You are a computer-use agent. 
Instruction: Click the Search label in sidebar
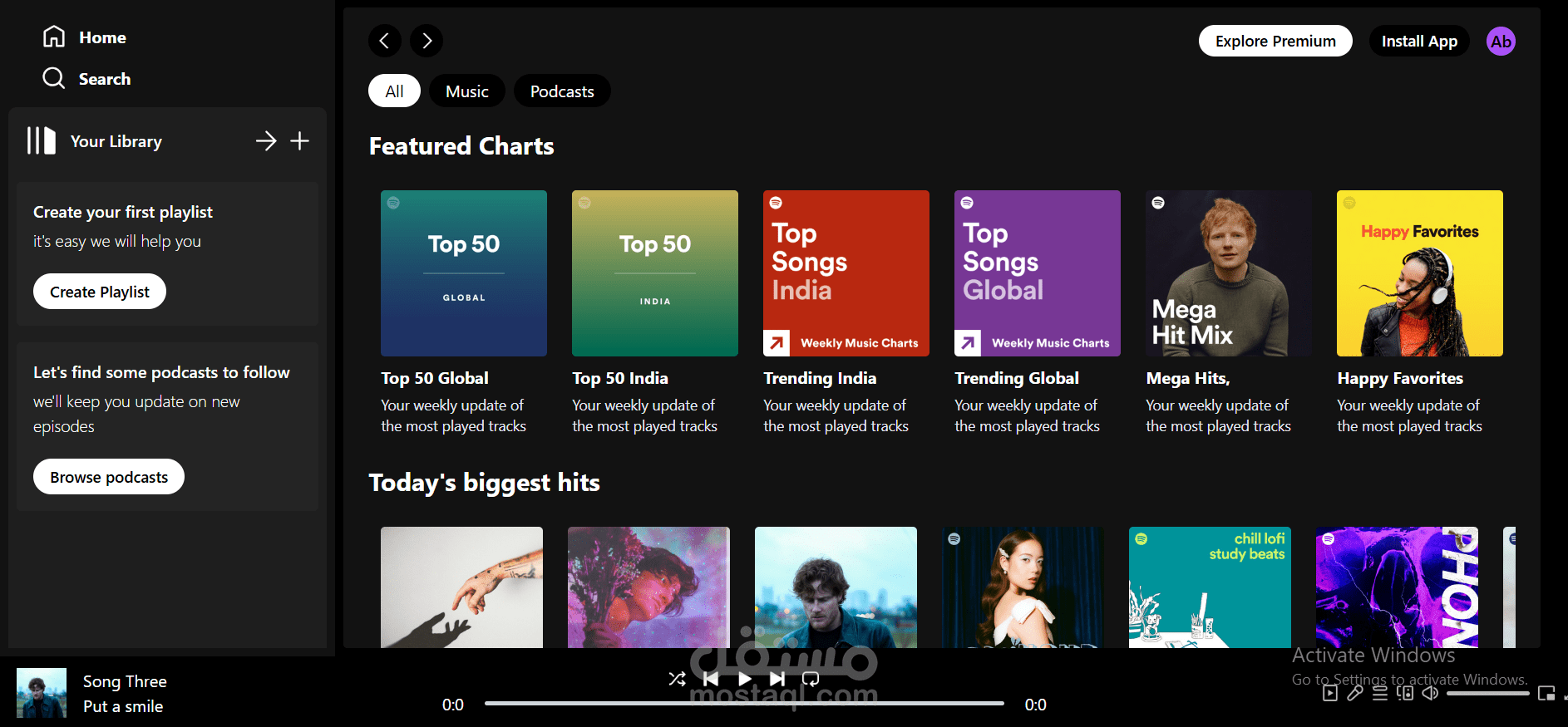click(105, 79)
